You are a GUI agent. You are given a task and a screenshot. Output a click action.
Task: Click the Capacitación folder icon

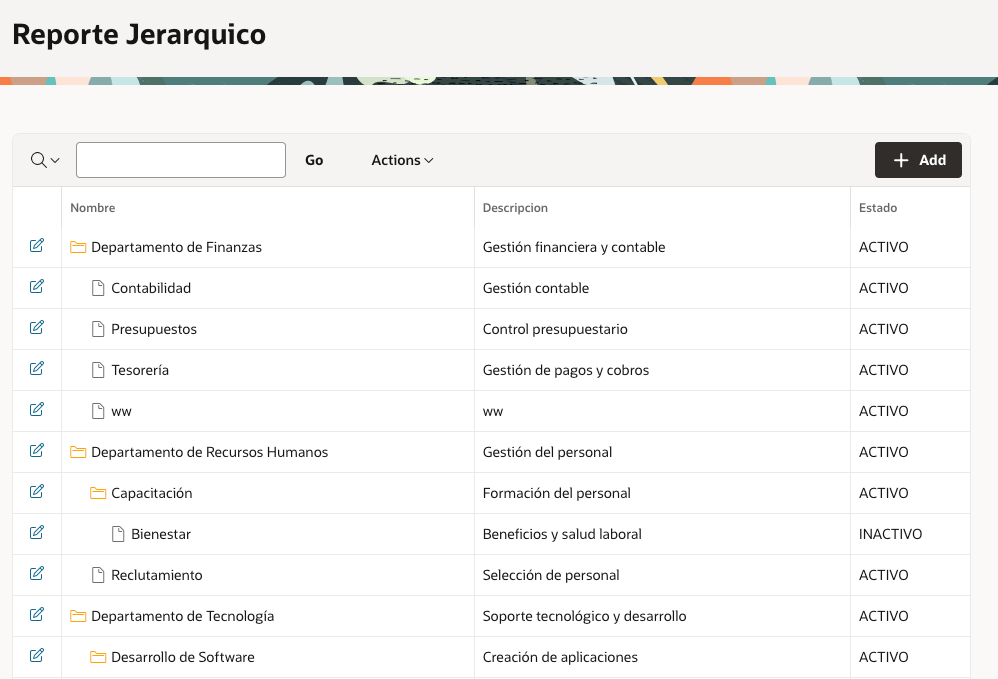pos(98,493)
